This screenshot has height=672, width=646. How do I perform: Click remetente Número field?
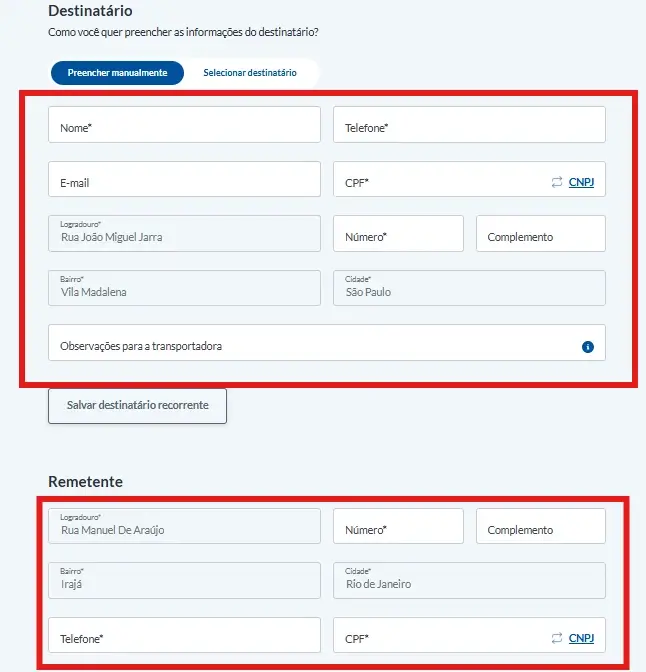[397, 527]
